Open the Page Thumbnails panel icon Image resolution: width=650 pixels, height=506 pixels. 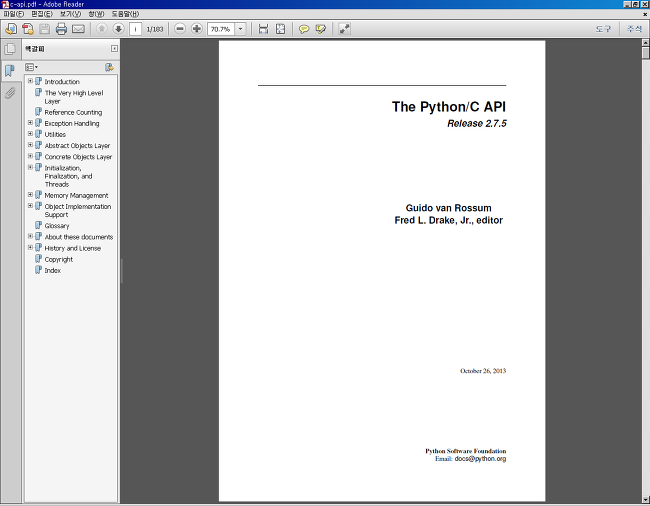[10, 49]
